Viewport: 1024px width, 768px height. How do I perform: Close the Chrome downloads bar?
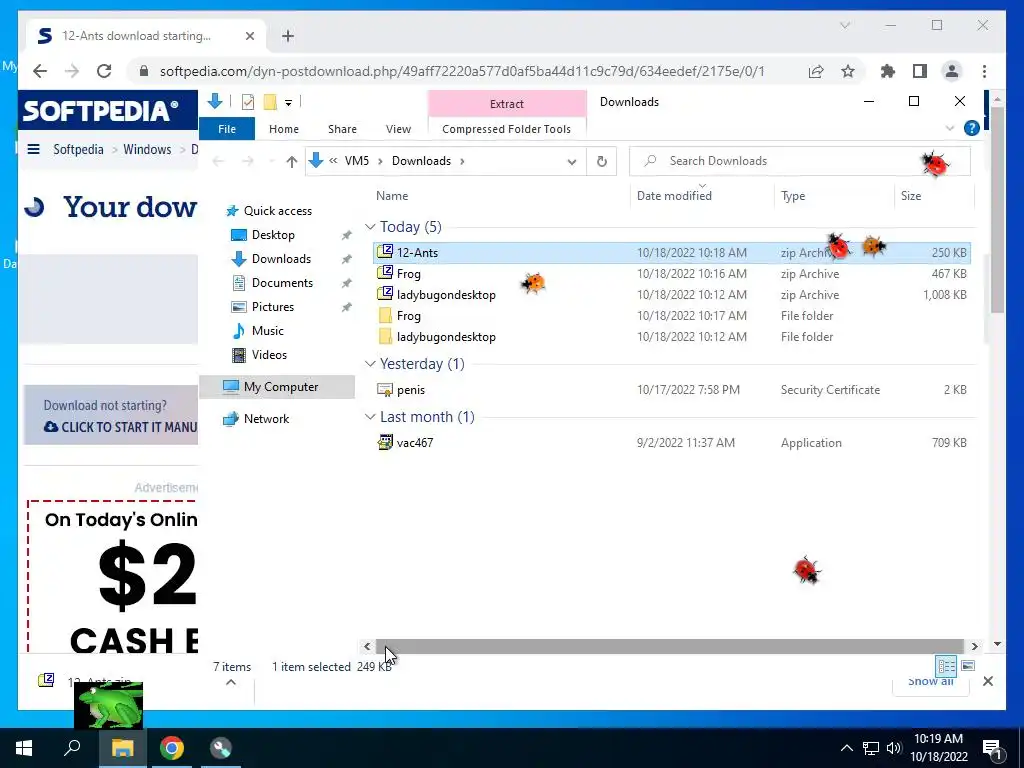[x=987, y=681]
